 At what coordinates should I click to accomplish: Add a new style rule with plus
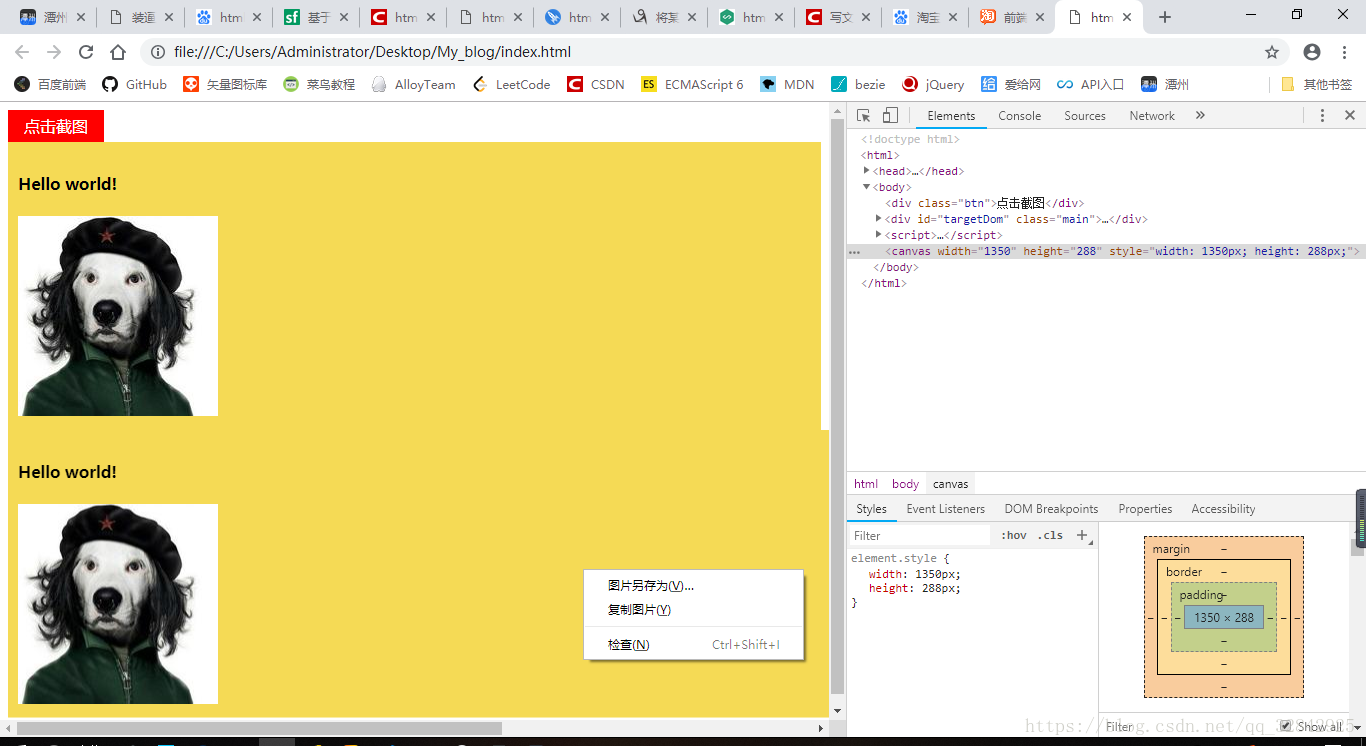1081,536
